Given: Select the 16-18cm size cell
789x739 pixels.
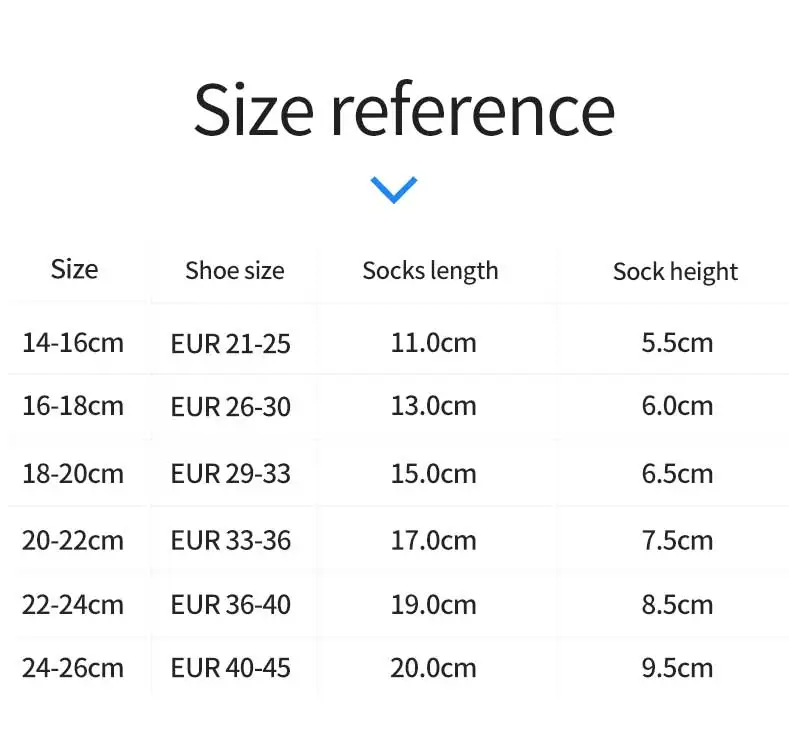Looking at the screenshot, I should pyautogui.click(x=73, y=406).
